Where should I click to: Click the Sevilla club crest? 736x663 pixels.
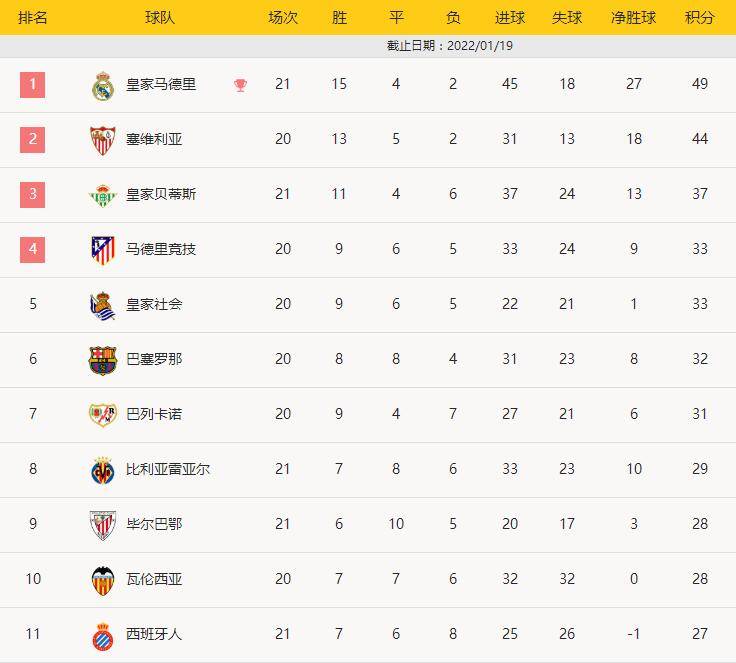point(102,140)
